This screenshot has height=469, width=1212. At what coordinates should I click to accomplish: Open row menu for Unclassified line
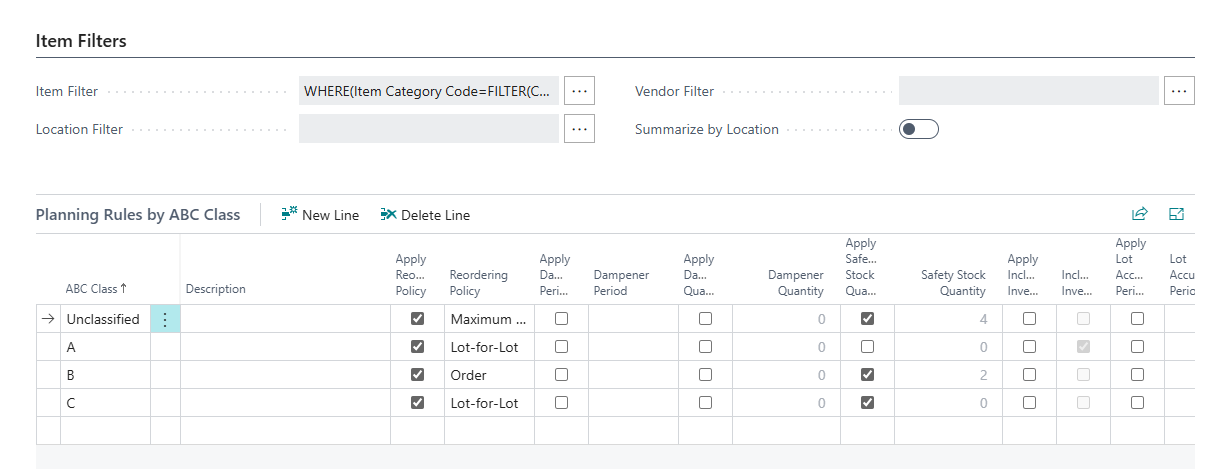pos(165,319)
